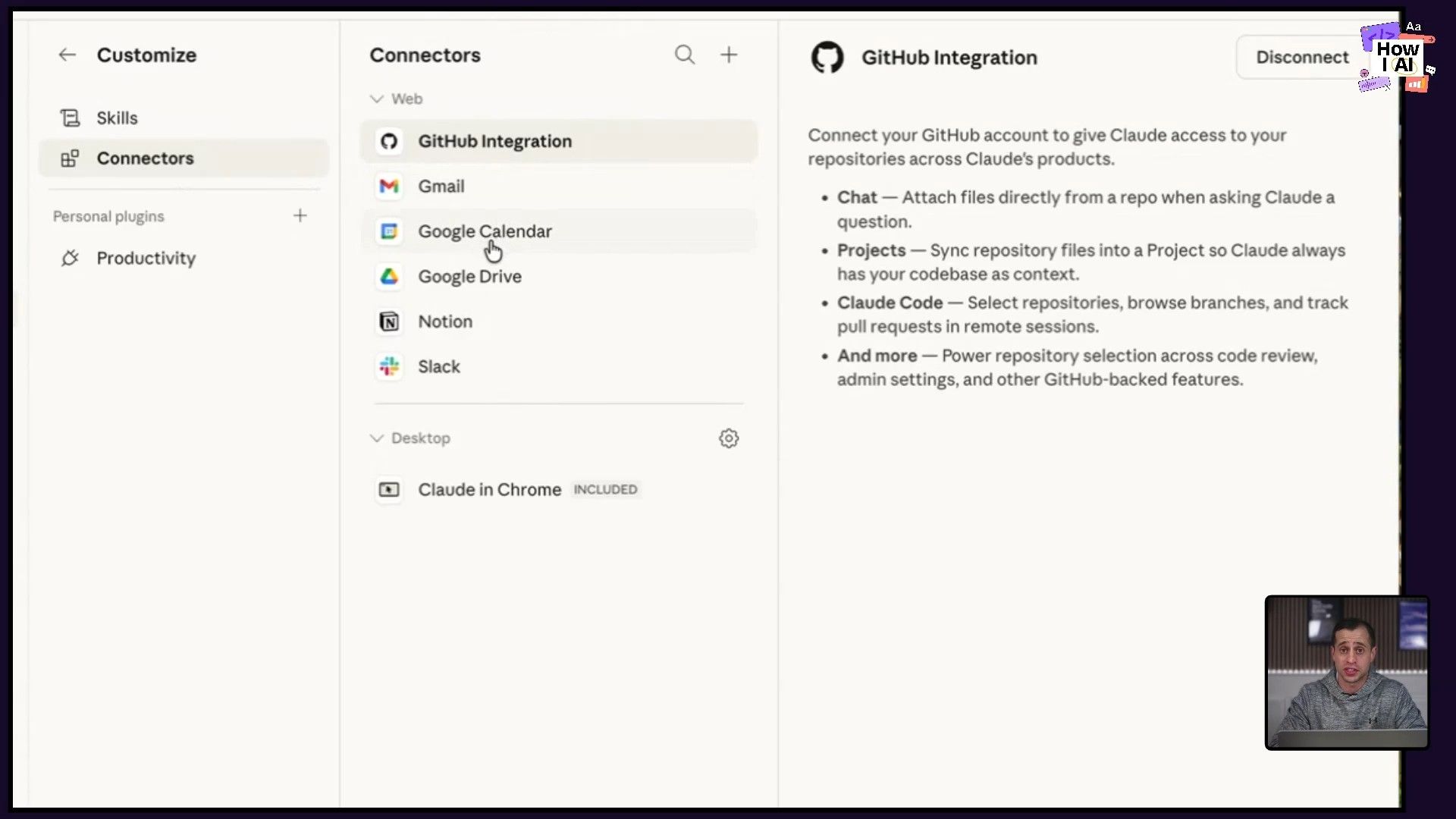This screenshot has width=1456, height=819.
Task: Click the presenter webcam thumbnail
Action: coord(1347,673)
